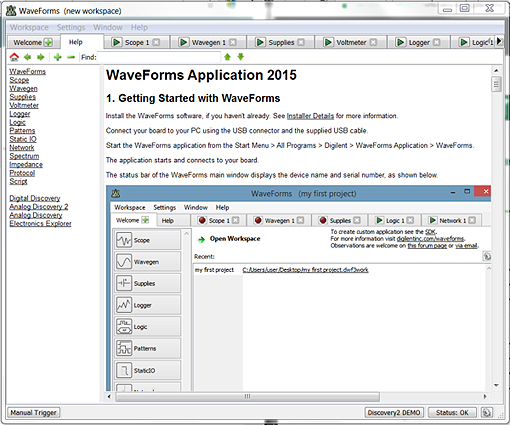This screenshot has width=510, height=425.
Task: Open Wavegen help topic link
Action: [x=23, y=88]
